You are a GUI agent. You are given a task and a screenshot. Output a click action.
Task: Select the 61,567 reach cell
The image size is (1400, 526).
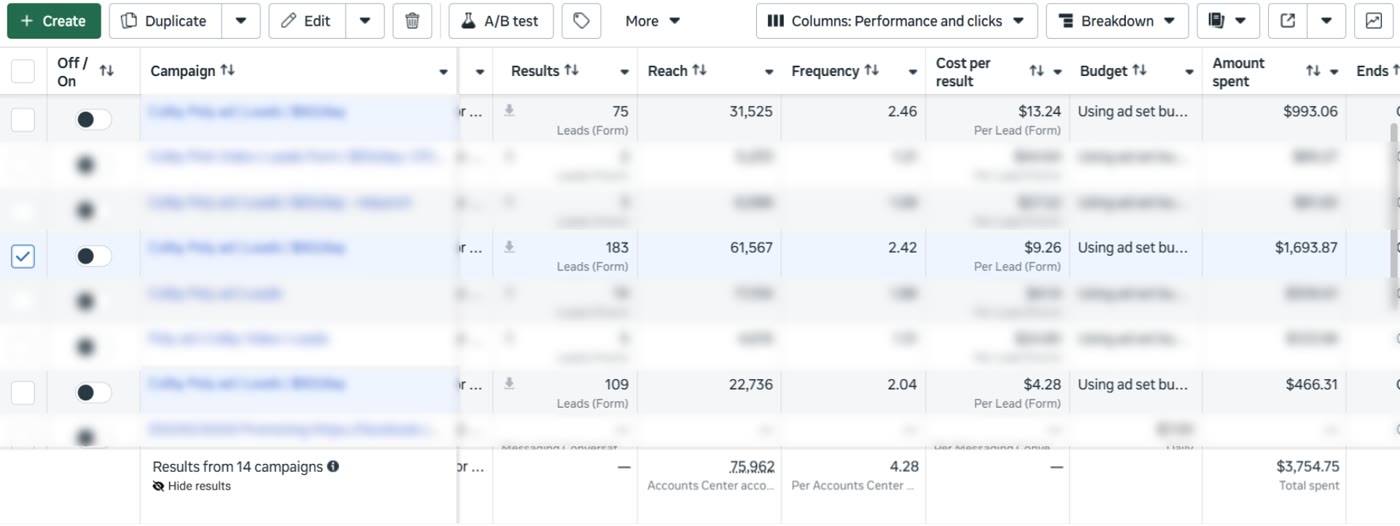point(709,256)
